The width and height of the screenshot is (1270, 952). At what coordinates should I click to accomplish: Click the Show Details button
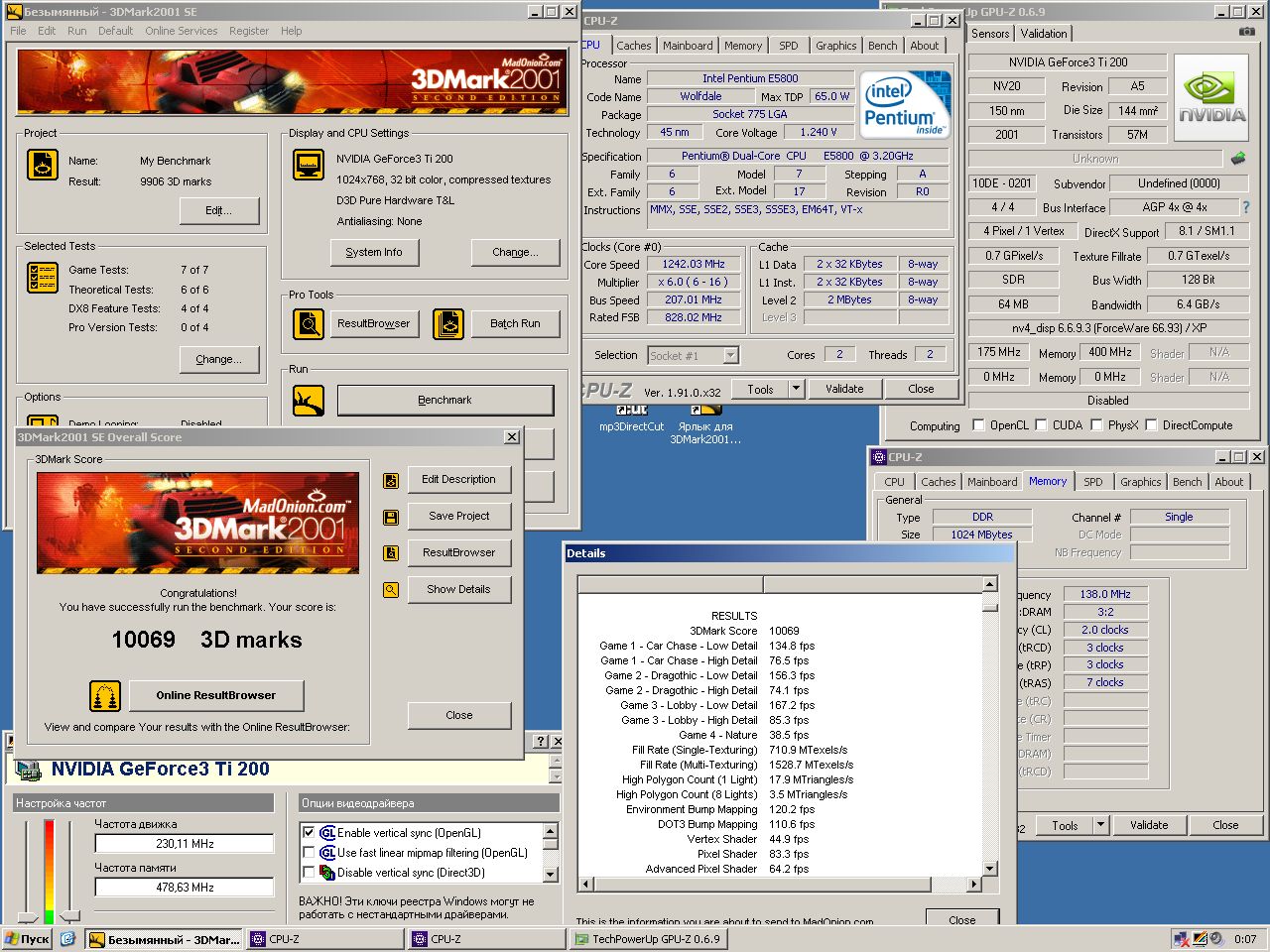(458, 589)
